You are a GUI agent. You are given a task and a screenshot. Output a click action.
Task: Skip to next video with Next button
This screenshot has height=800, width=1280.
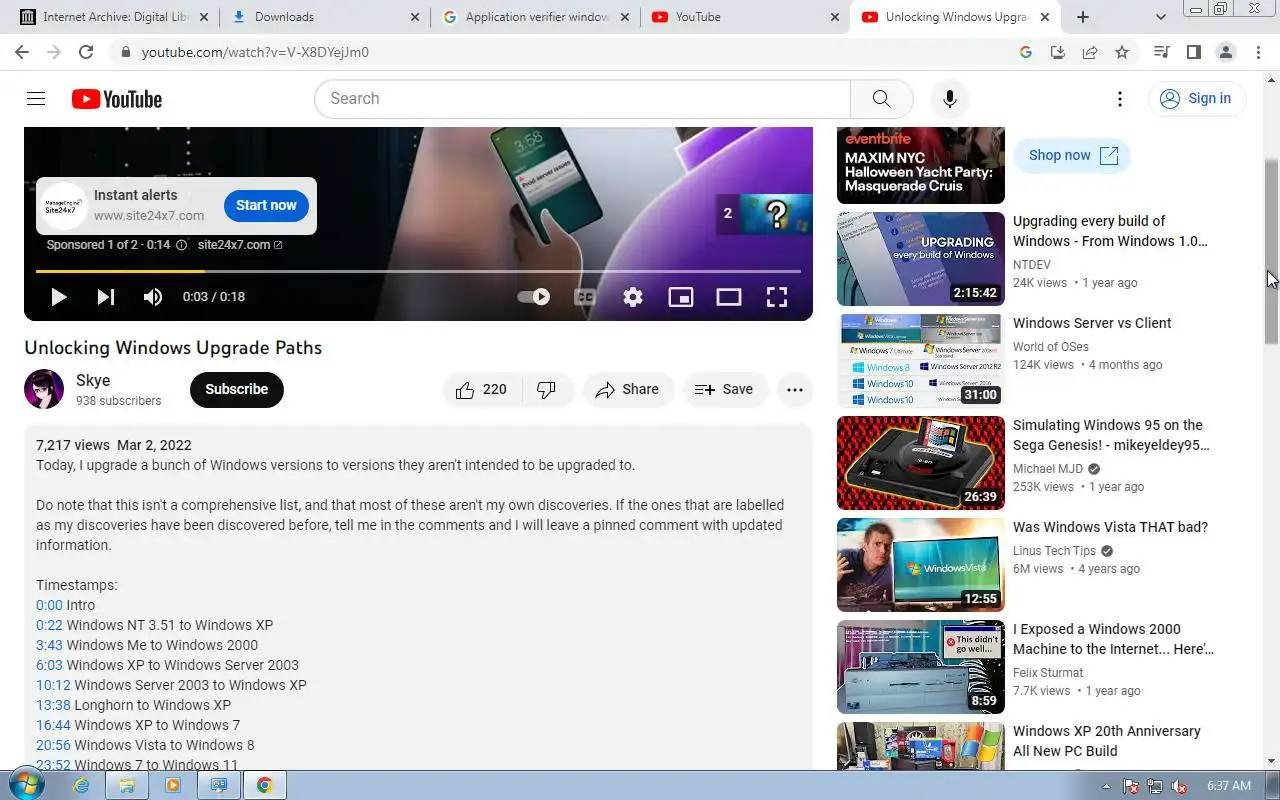pyautogui.click(x=106, y=297)
